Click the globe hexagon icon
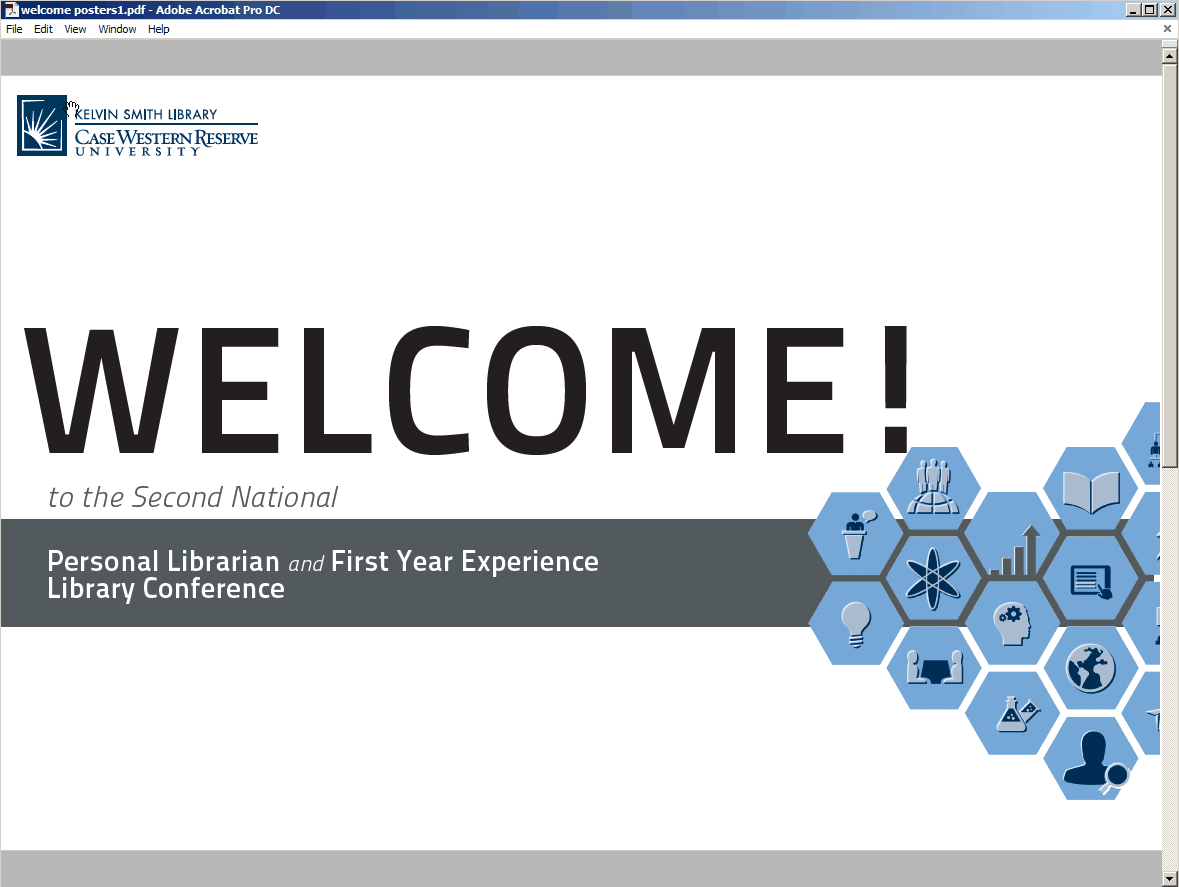 1091,668
